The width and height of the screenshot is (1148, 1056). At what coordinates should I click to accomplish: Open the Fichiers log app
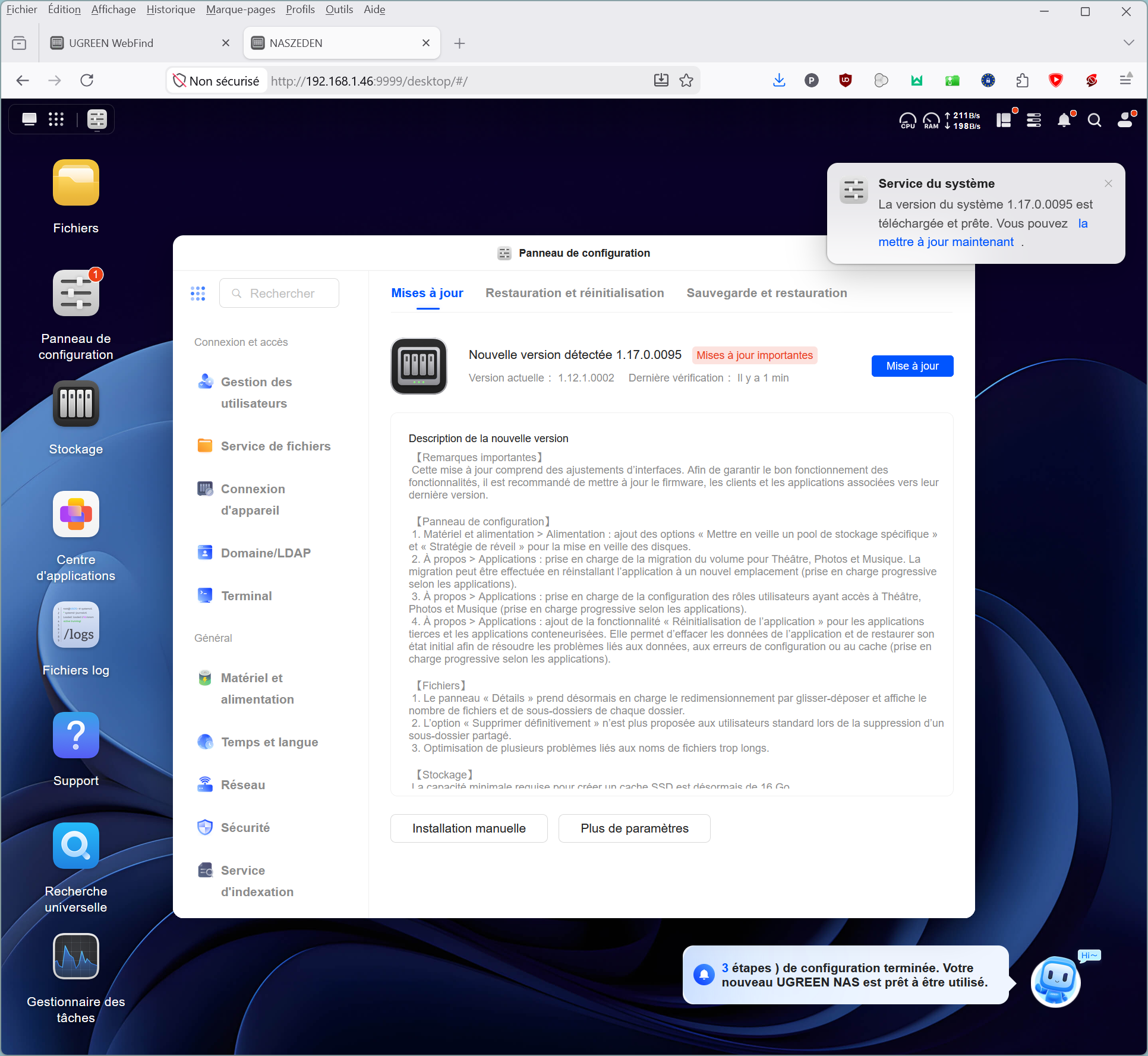[76, 625]
